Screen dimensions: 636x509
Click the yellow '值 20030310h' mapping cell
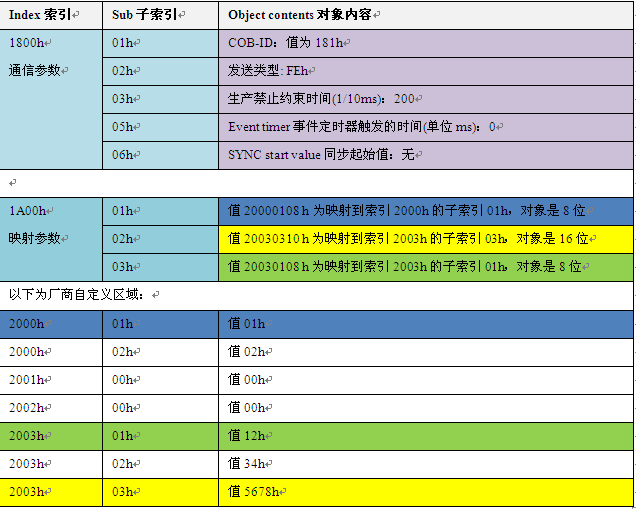(x=426, y=239)
